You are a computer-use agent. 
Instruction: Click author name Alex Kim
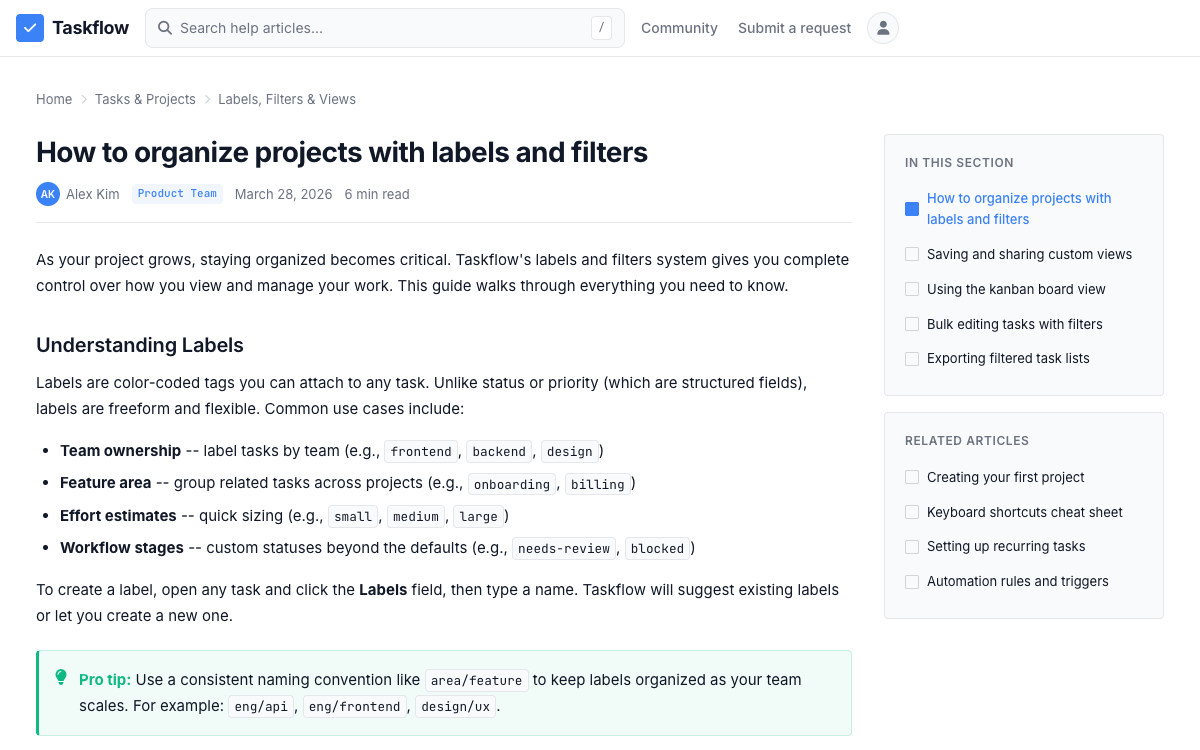point(93,194)
